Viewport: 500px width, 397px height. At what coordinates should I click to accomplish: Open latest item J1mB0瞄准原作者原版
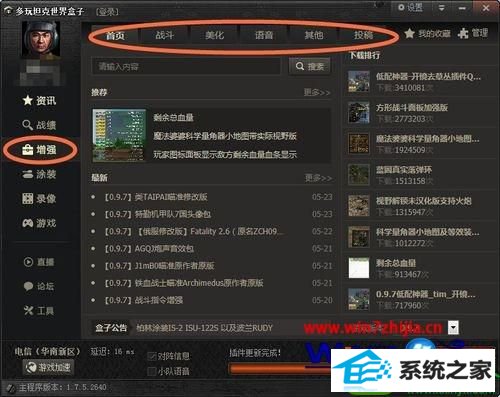(x=159, y=266)
